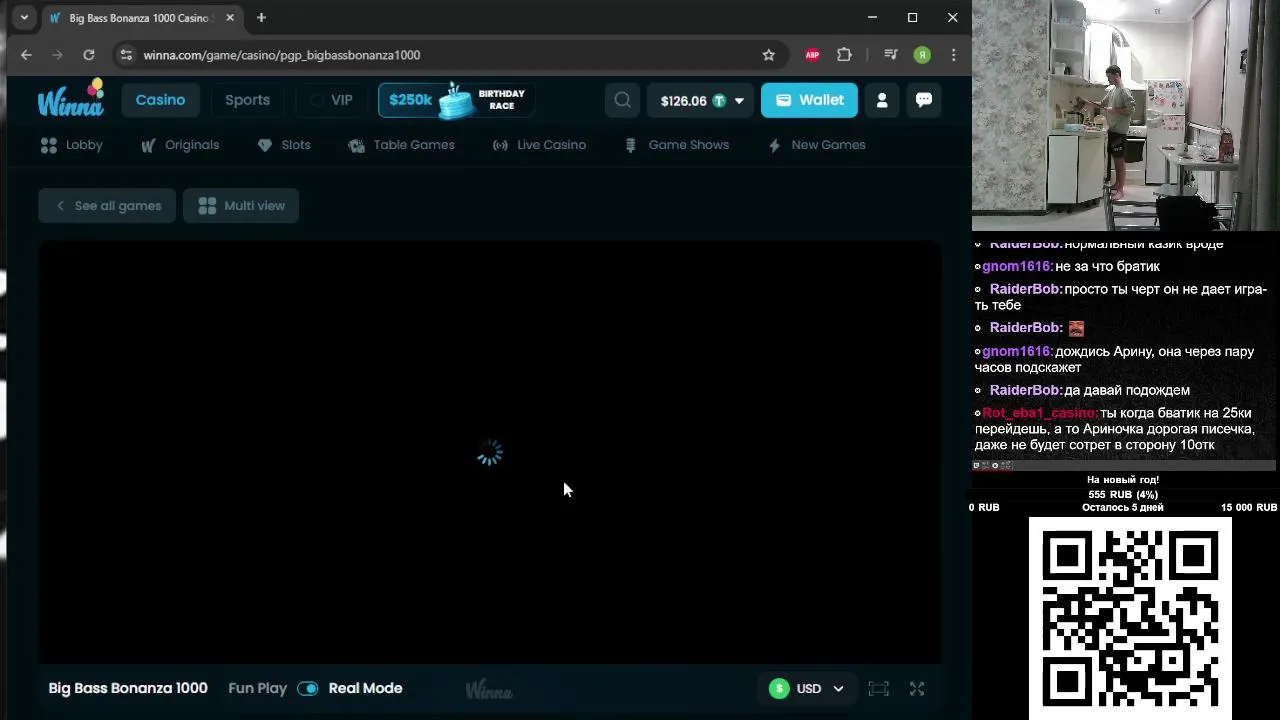Open the Chrome three-dot menu
Viewport: 1280px width, 720px height.
click(x=953, y=55)
